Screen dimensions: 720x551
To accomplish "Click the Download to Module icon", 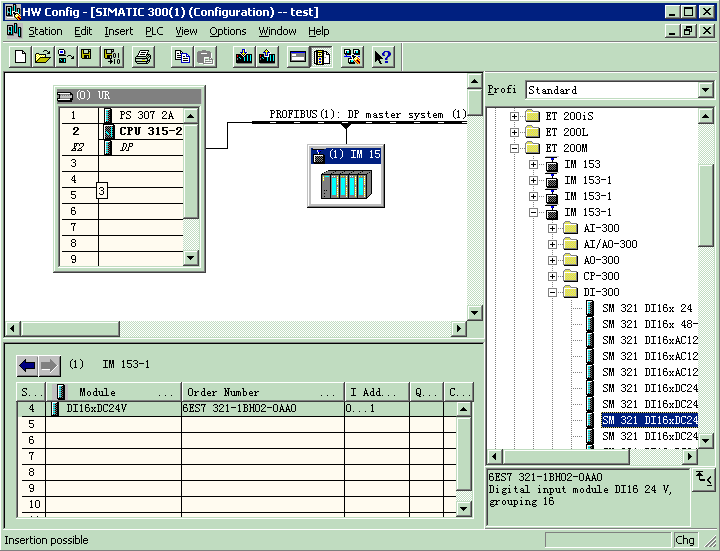I will [x=244, y=57].
